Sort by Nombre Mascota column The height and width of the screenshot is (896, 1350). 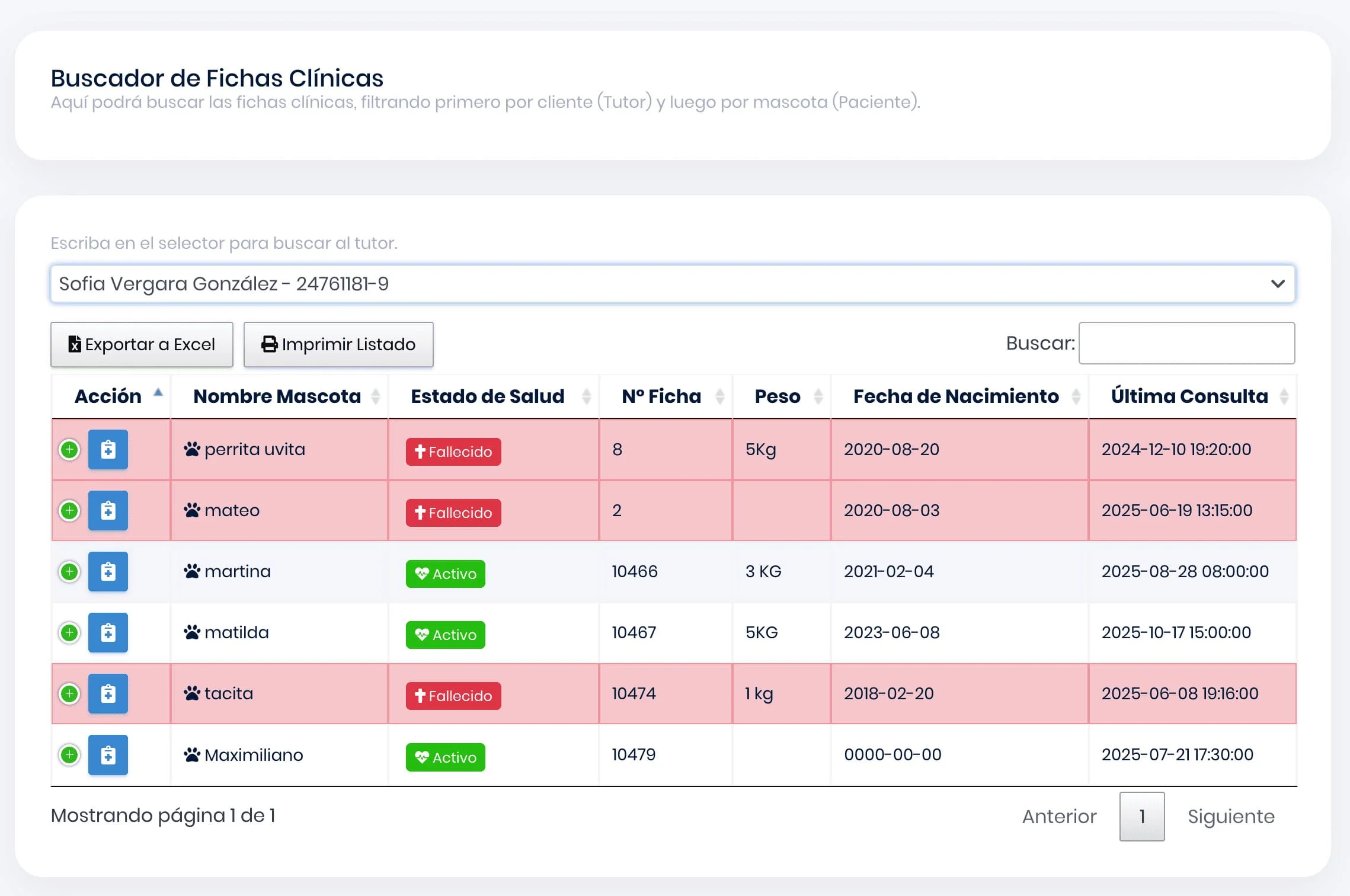[277, 396]
